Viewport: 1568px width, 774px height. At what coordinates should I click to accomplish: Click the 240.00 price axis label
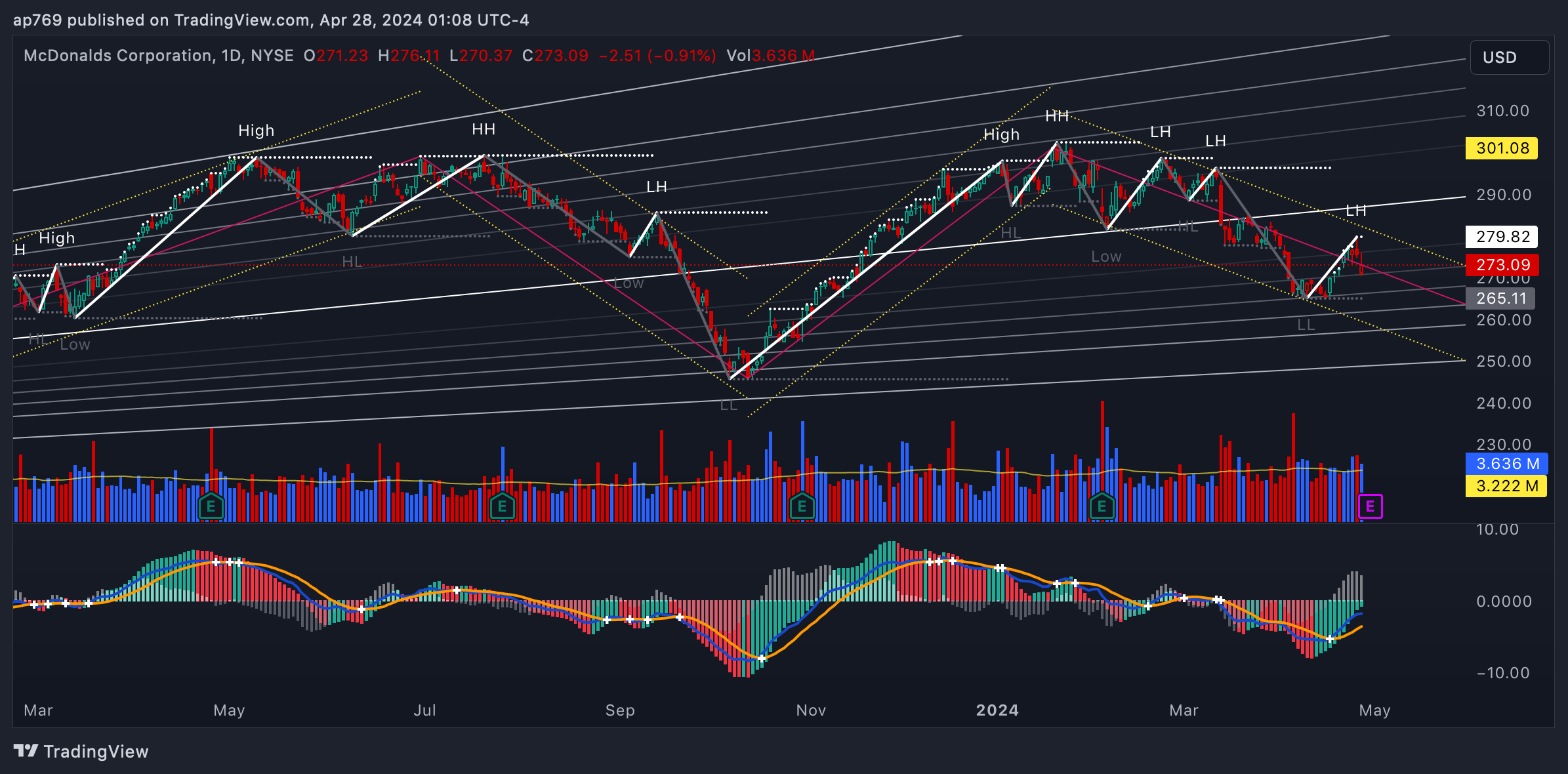click(x=1503, y=403)
